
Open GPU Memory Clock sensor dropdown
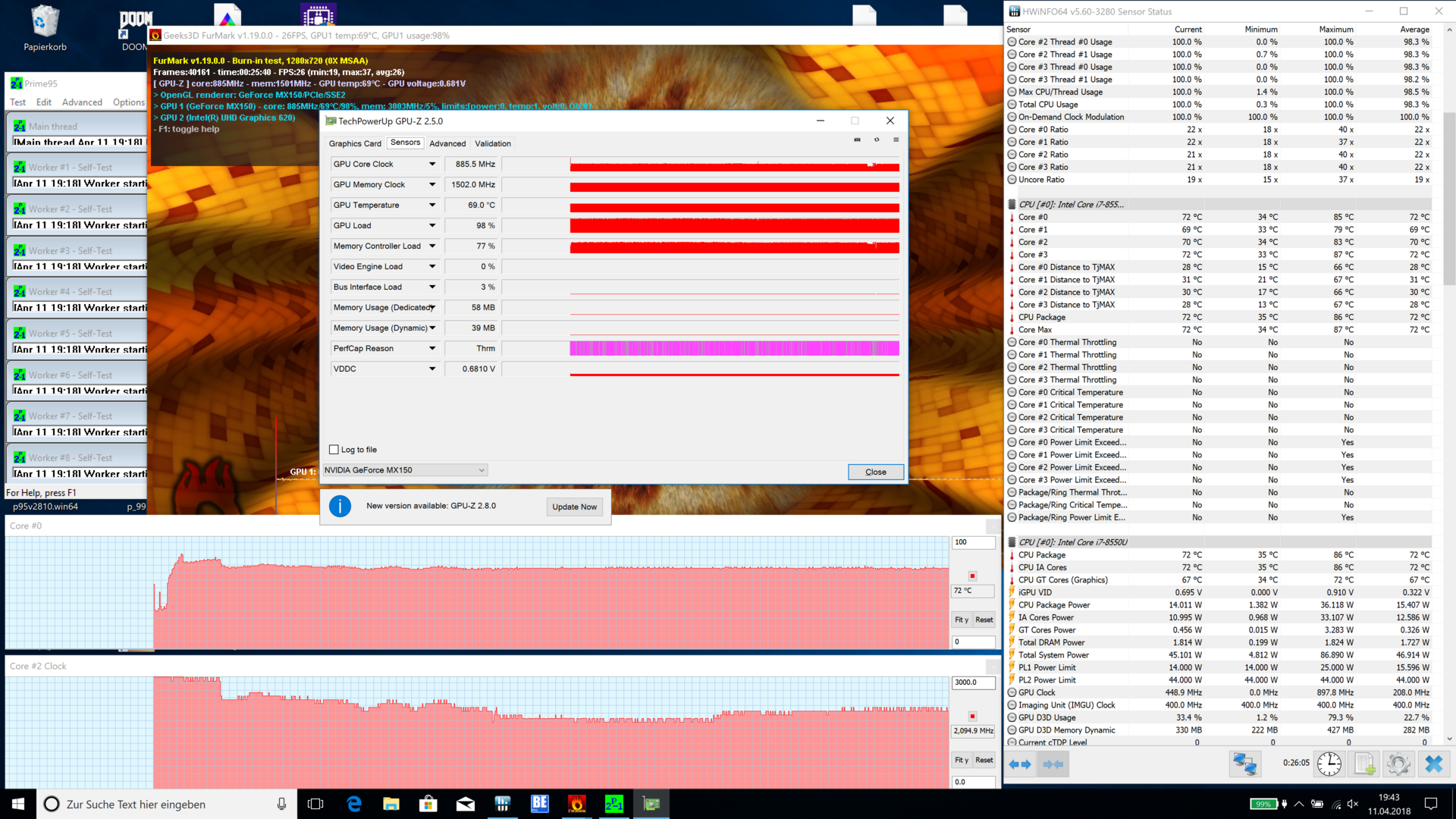(432, 184)
